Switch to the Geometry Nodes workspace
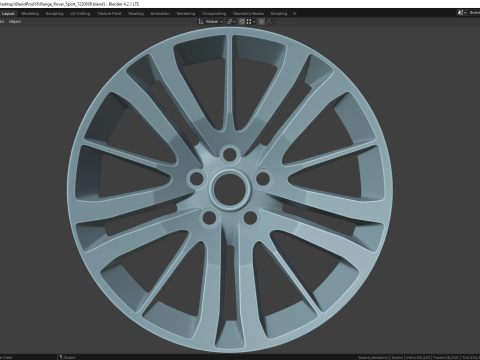This screenshot has width=480, height=360. (248, 14)
